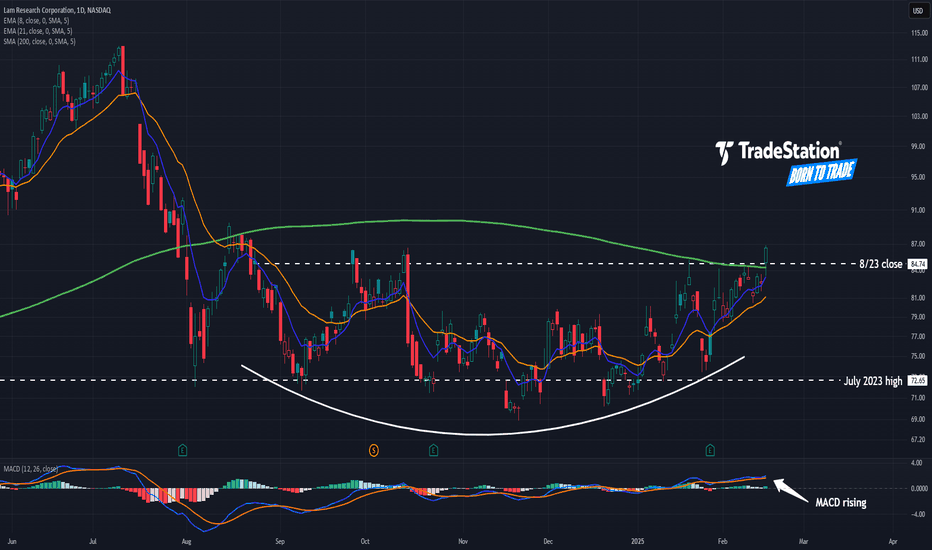932x550 pixels.
Task: Select the 'July 2023 high' line label
Action: point(873,381)
